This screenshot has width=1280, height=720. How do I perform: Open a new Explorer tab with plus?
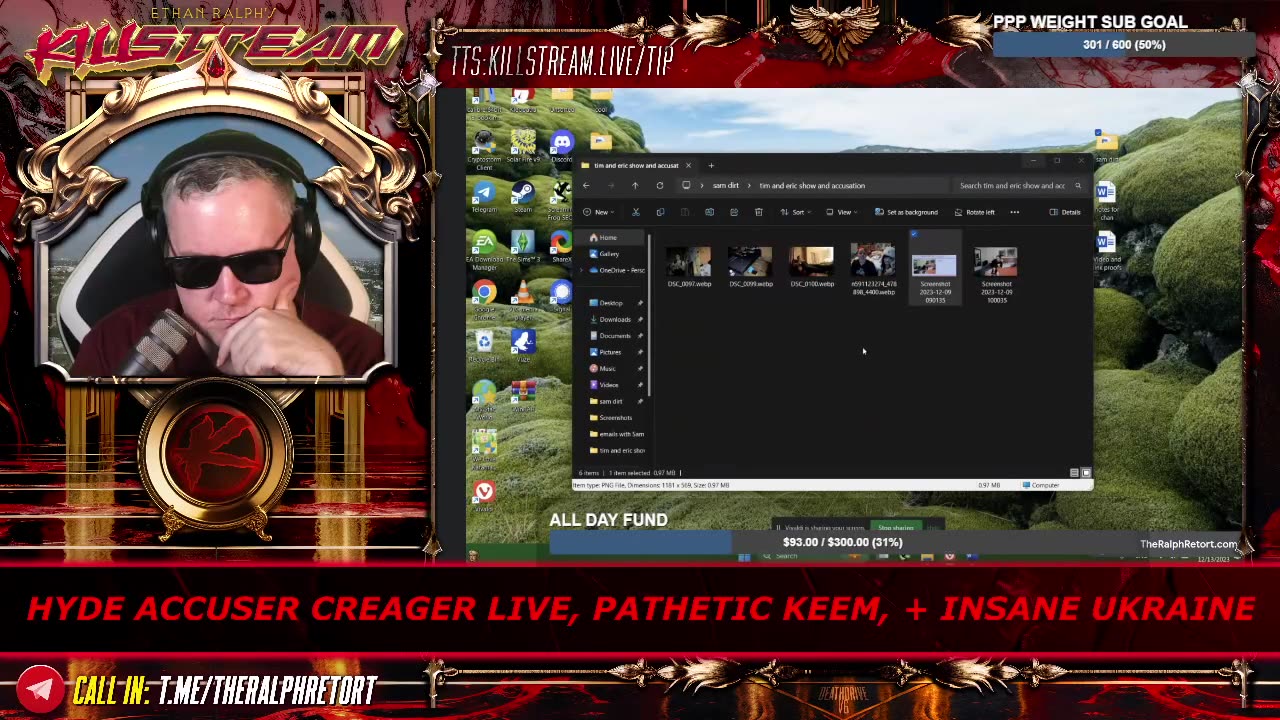(x=711, y=165)
